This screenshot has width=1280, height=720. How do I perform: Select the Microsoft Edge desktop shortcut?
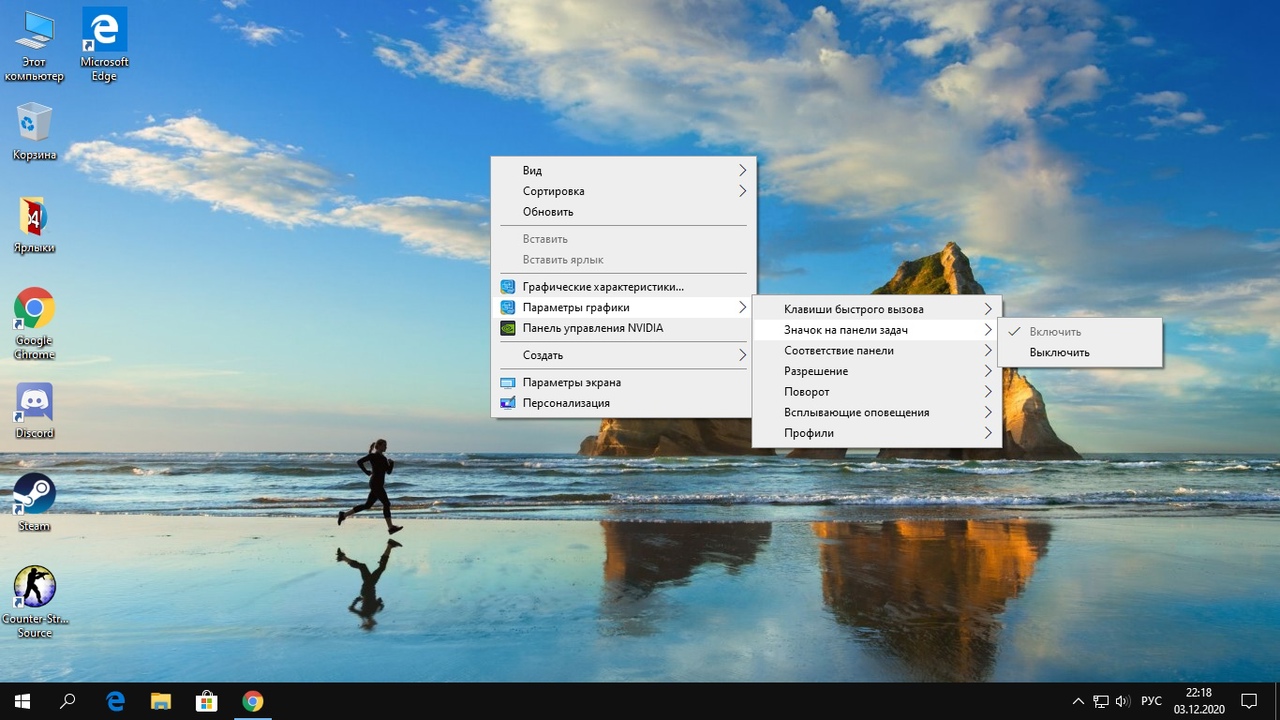coord(104,47)
